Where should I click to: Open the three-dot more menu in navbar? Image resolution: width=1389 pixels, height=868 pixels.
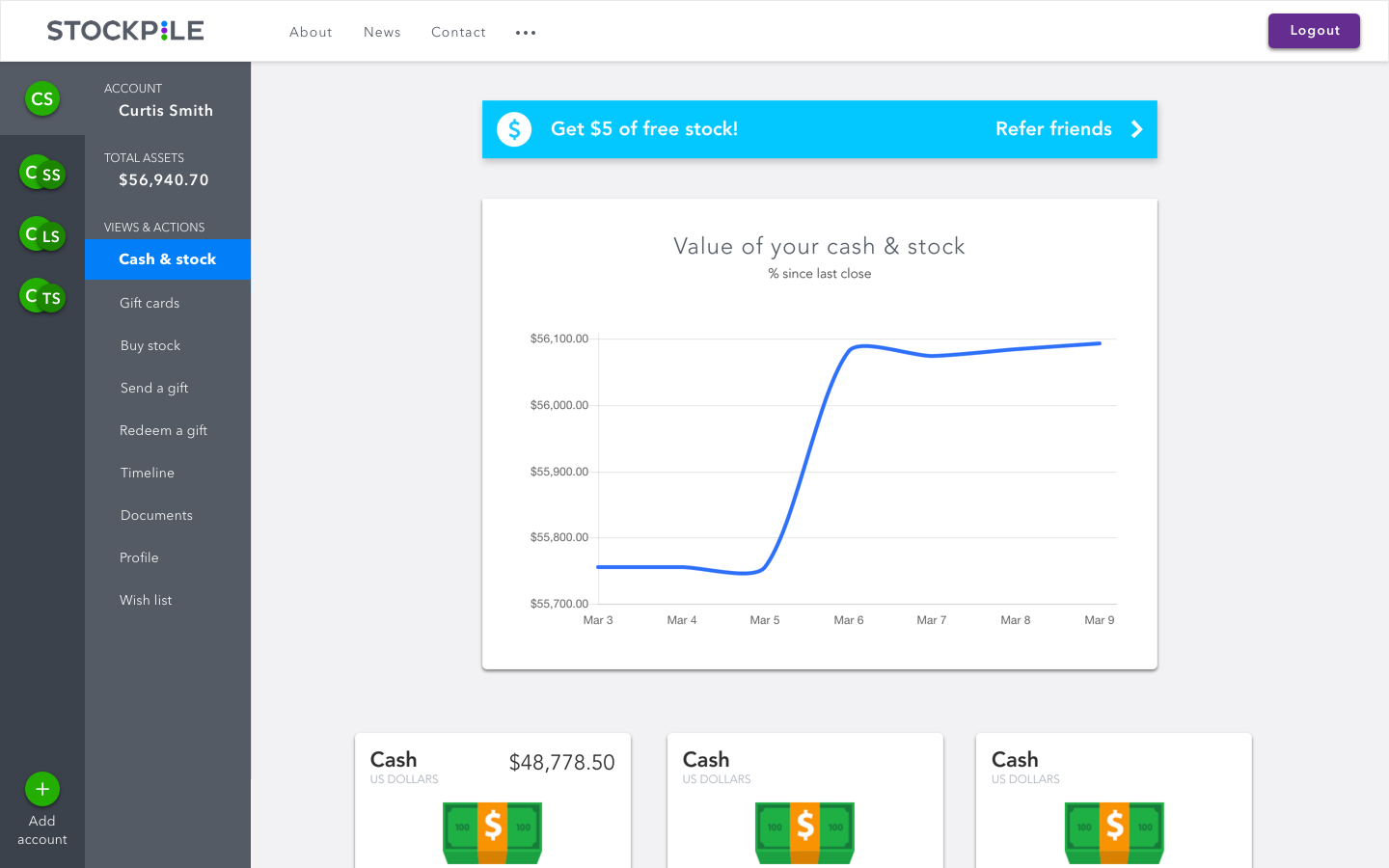point(526,33)
